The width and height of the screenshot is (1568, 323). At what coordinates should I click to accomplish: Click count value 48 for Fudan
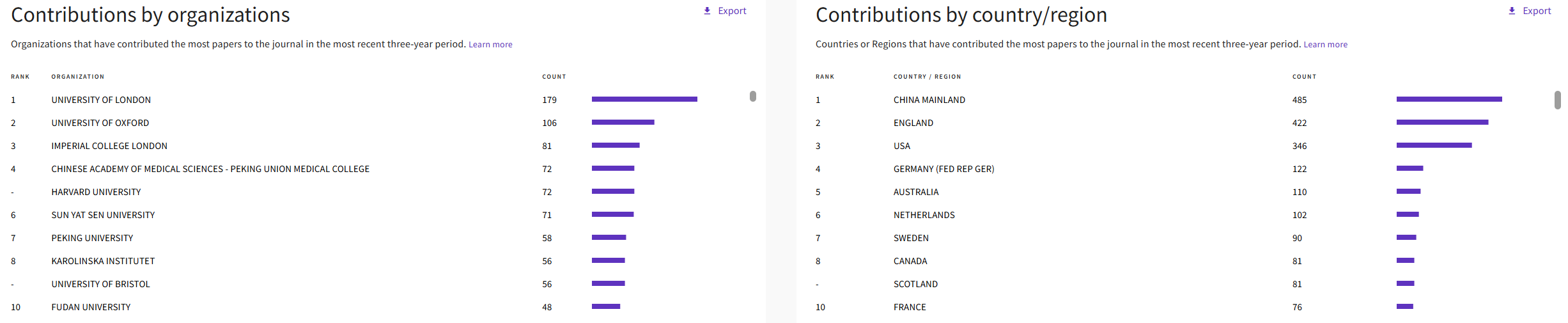pyautogui.click(x=547, y=307)
